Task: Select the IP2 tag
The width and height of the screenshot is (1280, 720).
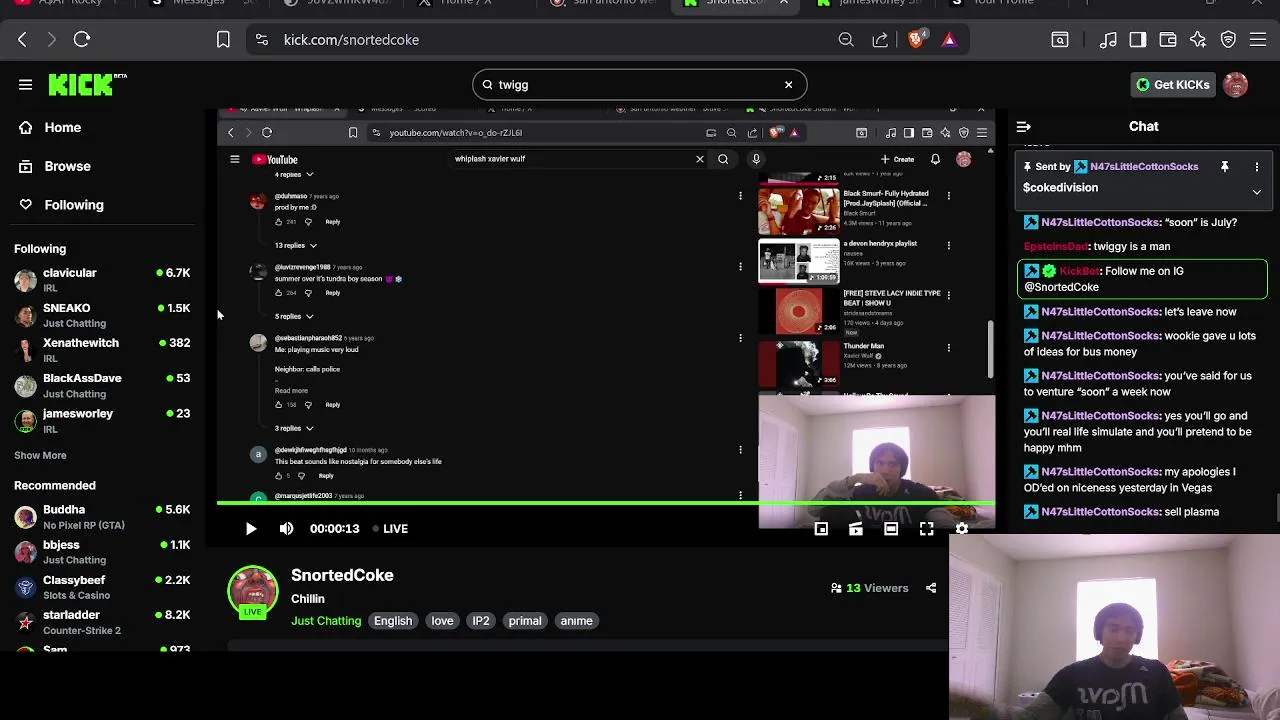Action: click(481, 621)
